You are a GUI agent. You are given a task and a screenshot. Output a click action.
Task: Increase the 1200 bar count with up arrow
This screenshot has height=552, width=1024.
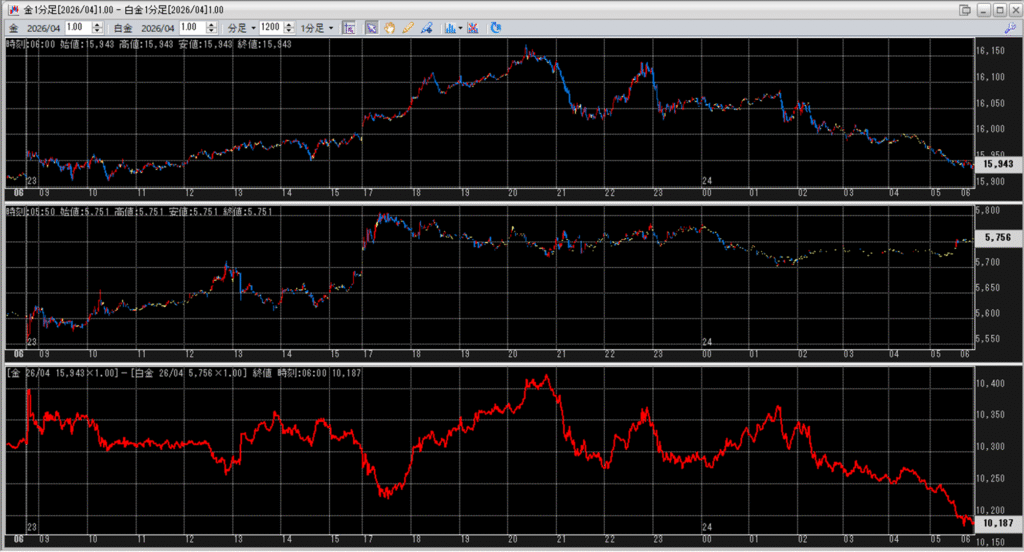coord(288,24)
